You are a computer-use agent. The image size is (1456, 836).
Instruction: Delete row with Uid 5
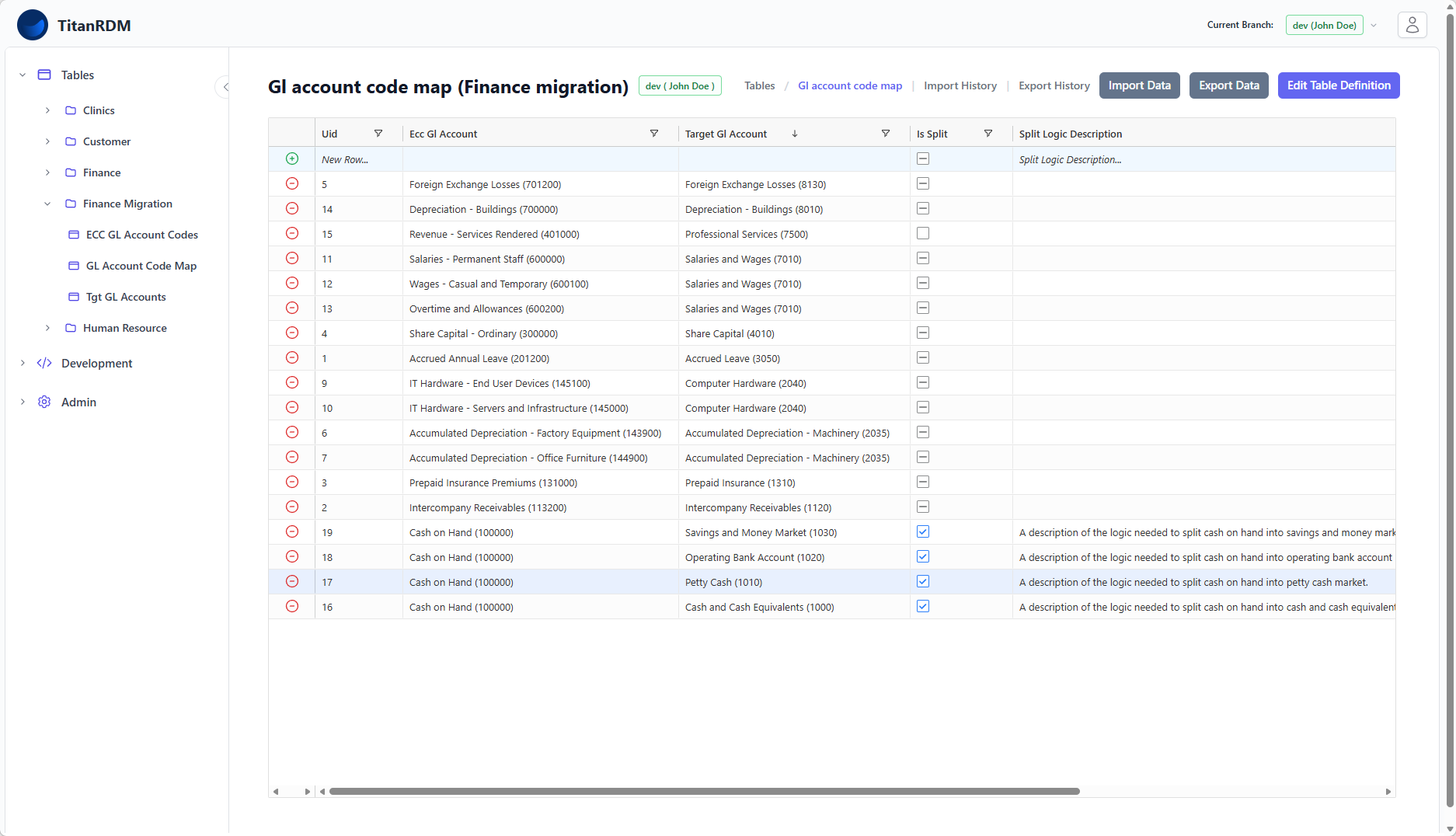click(292, 183)
